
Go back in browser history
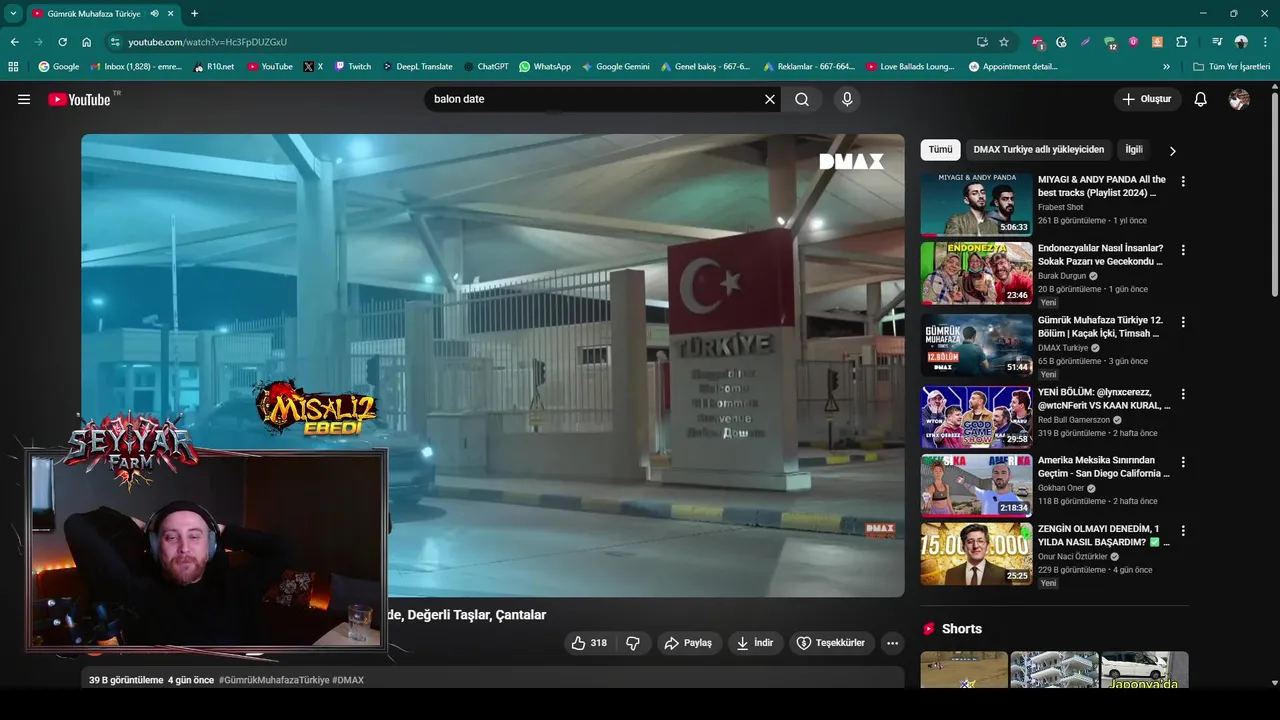pos(14,42)
